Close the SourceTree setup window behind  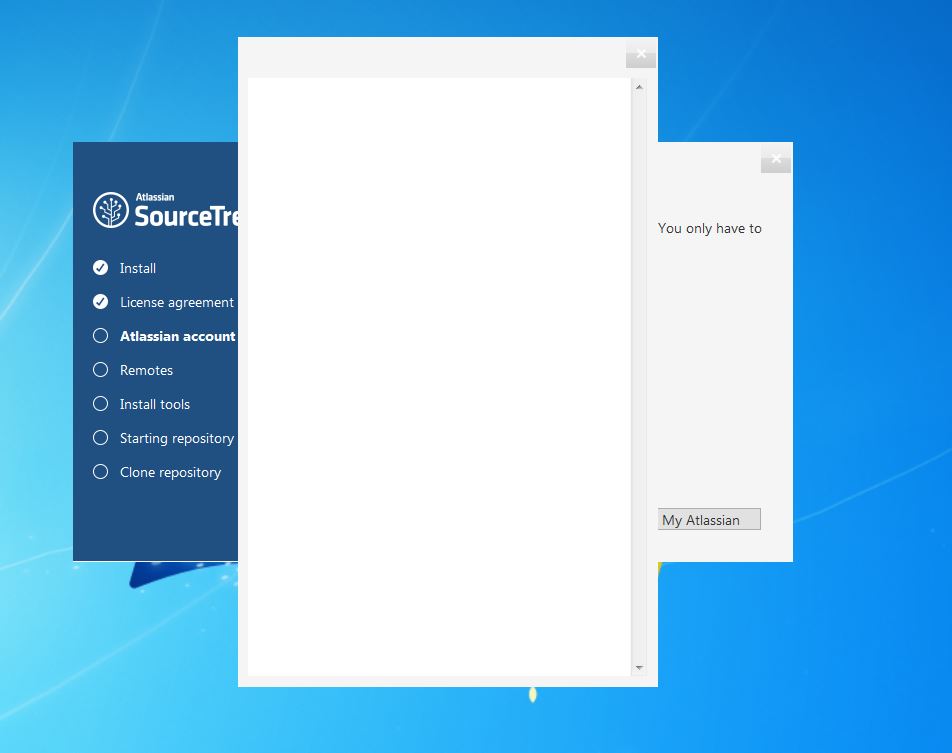(776, 159)
